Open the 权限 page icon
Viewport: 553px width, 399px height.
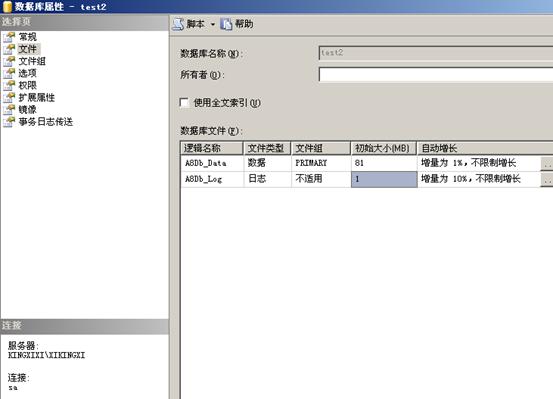click(9, 85)
